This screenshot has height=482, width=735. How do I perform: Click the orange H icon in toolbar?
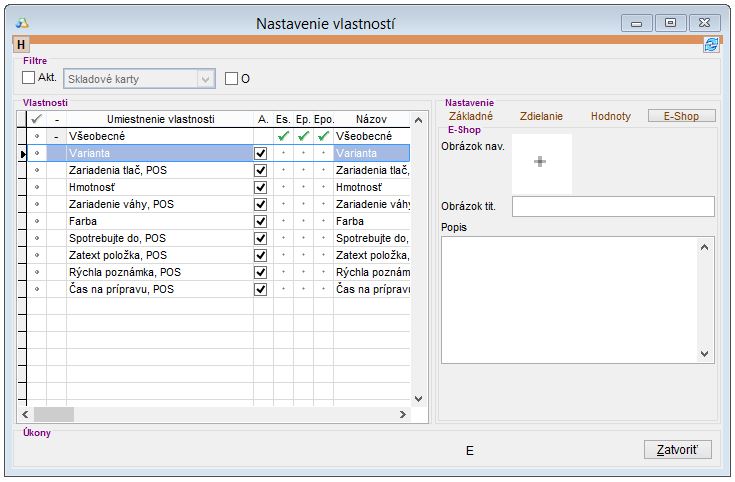click(20, 44)
